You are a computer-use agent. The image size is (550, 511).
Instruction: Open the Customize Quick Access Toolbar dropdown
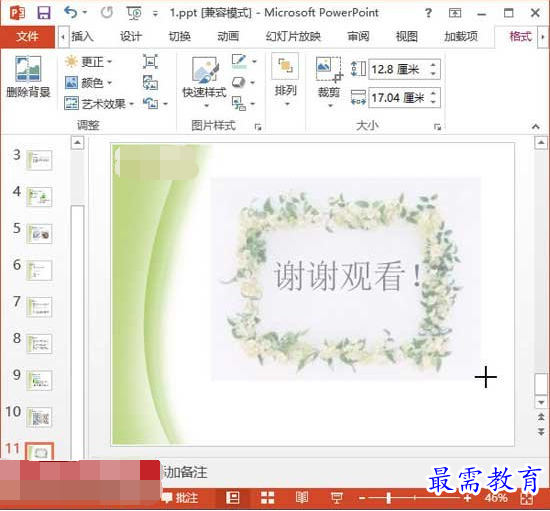tap(155, 14)
